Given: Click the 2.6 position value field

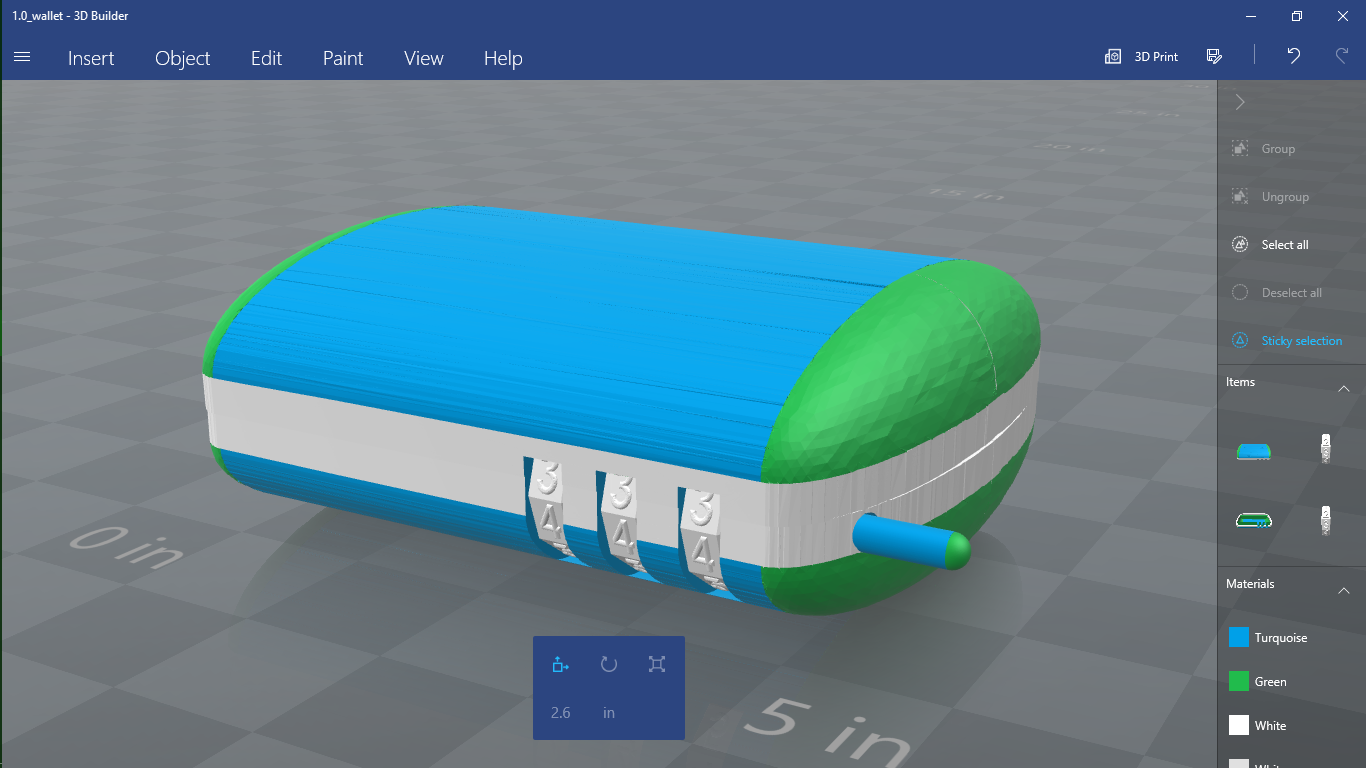Looking at the screenshot, I should [x=561, y=713].
